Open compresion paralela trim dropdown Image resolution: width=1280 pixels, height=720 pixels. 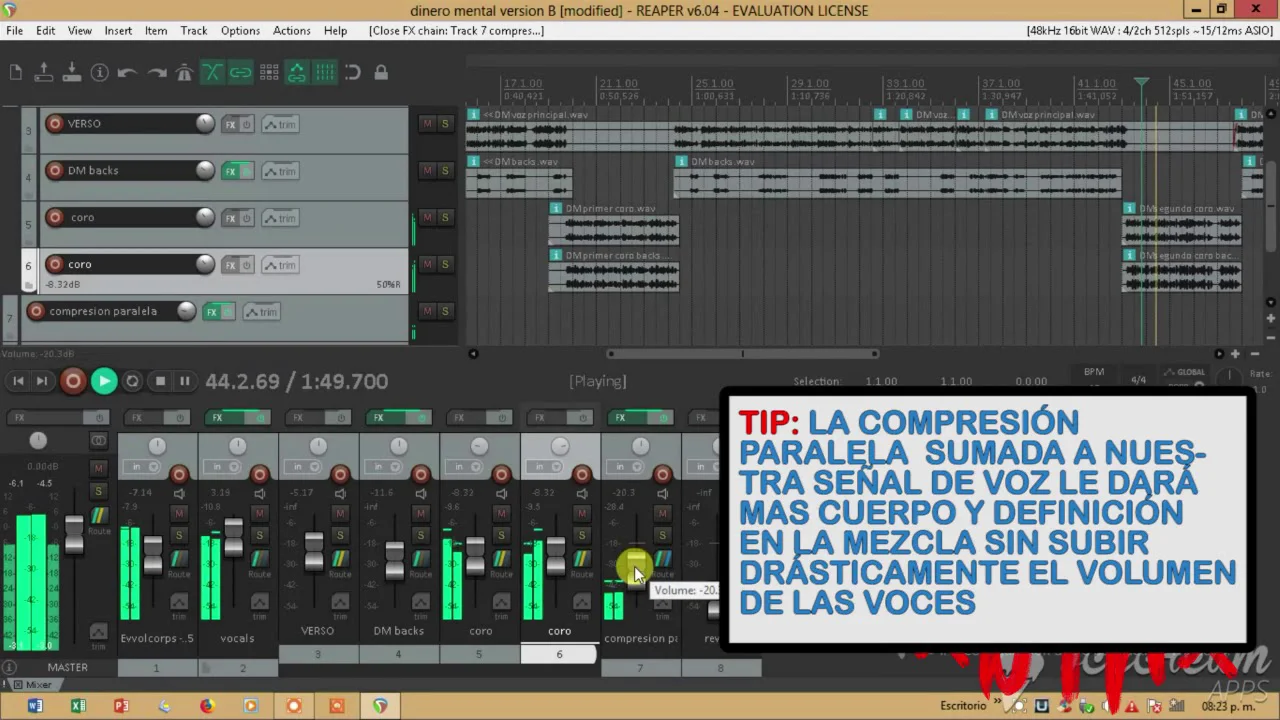262,312
